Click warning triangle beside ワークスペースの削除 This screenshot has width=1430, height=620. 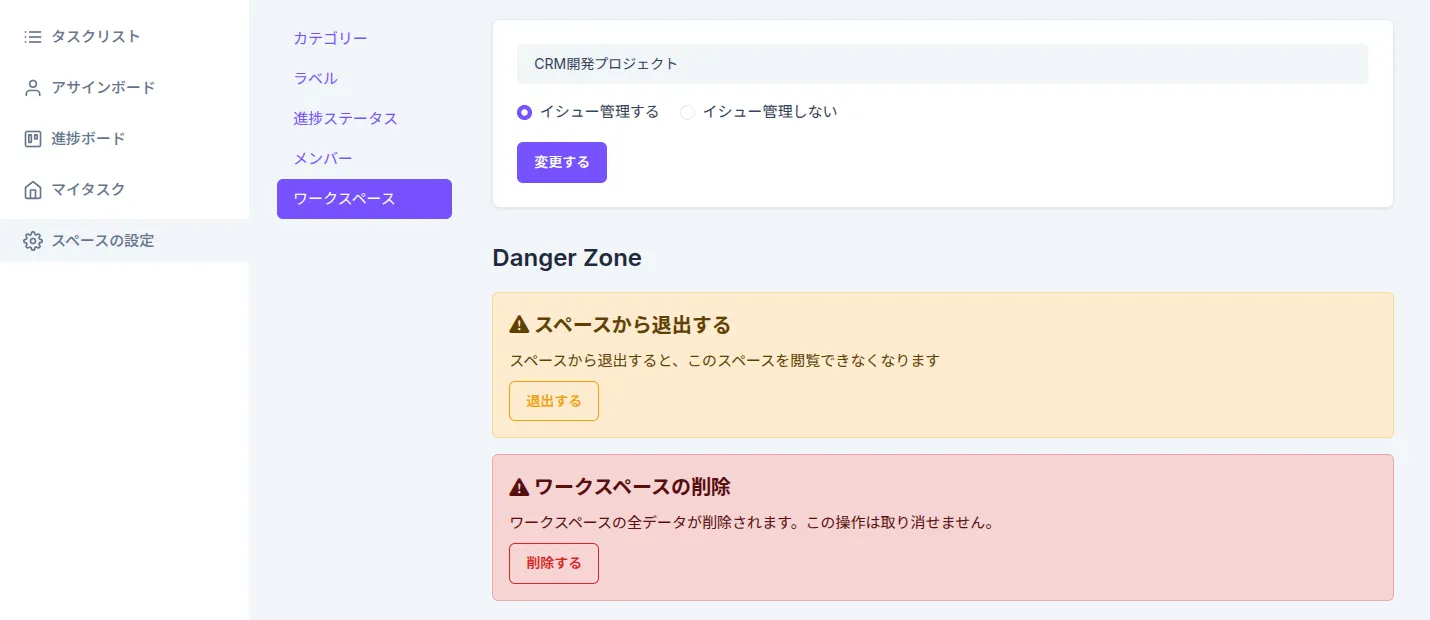coord(519,487)
